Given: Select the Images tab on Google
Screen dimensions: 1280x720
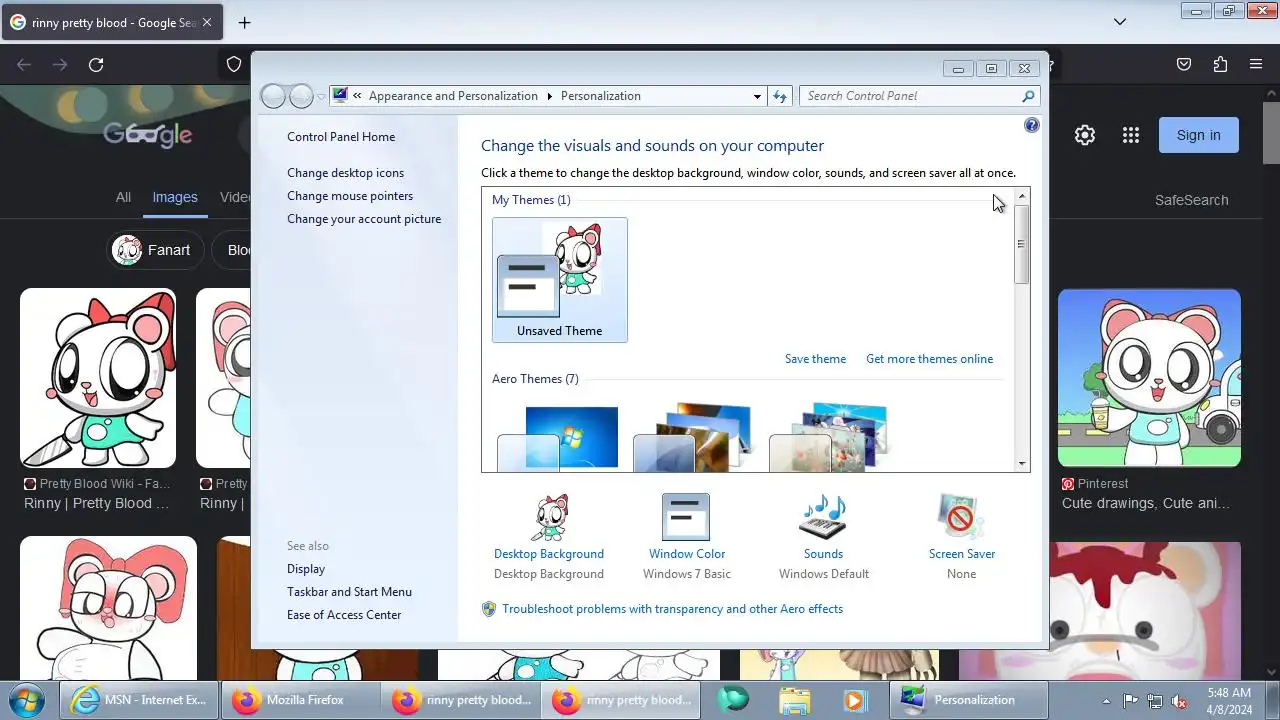Looking at the screenshot, I should pos(175,197).
